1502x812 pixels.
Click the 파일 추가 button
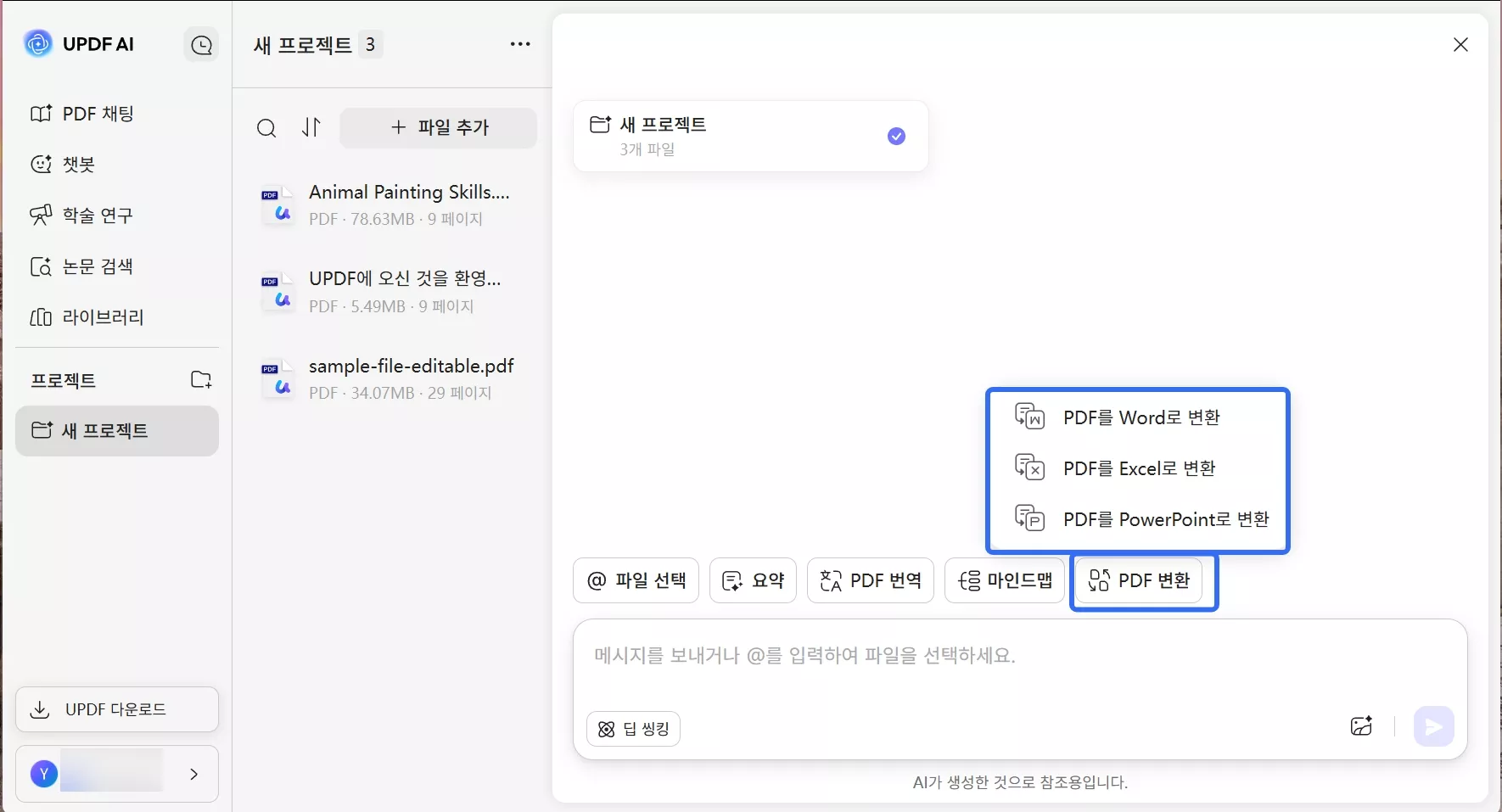439,128
